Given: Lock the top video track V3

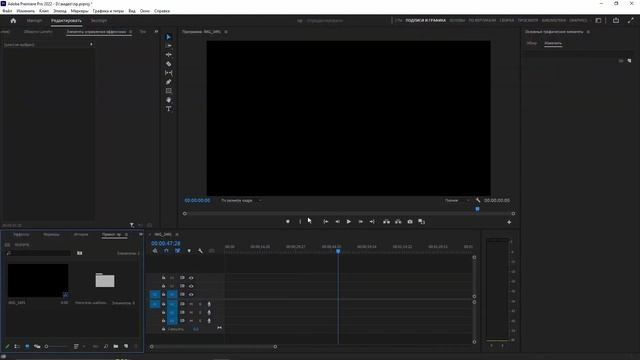Looking at the screenshot, I should tap(164, 278).
